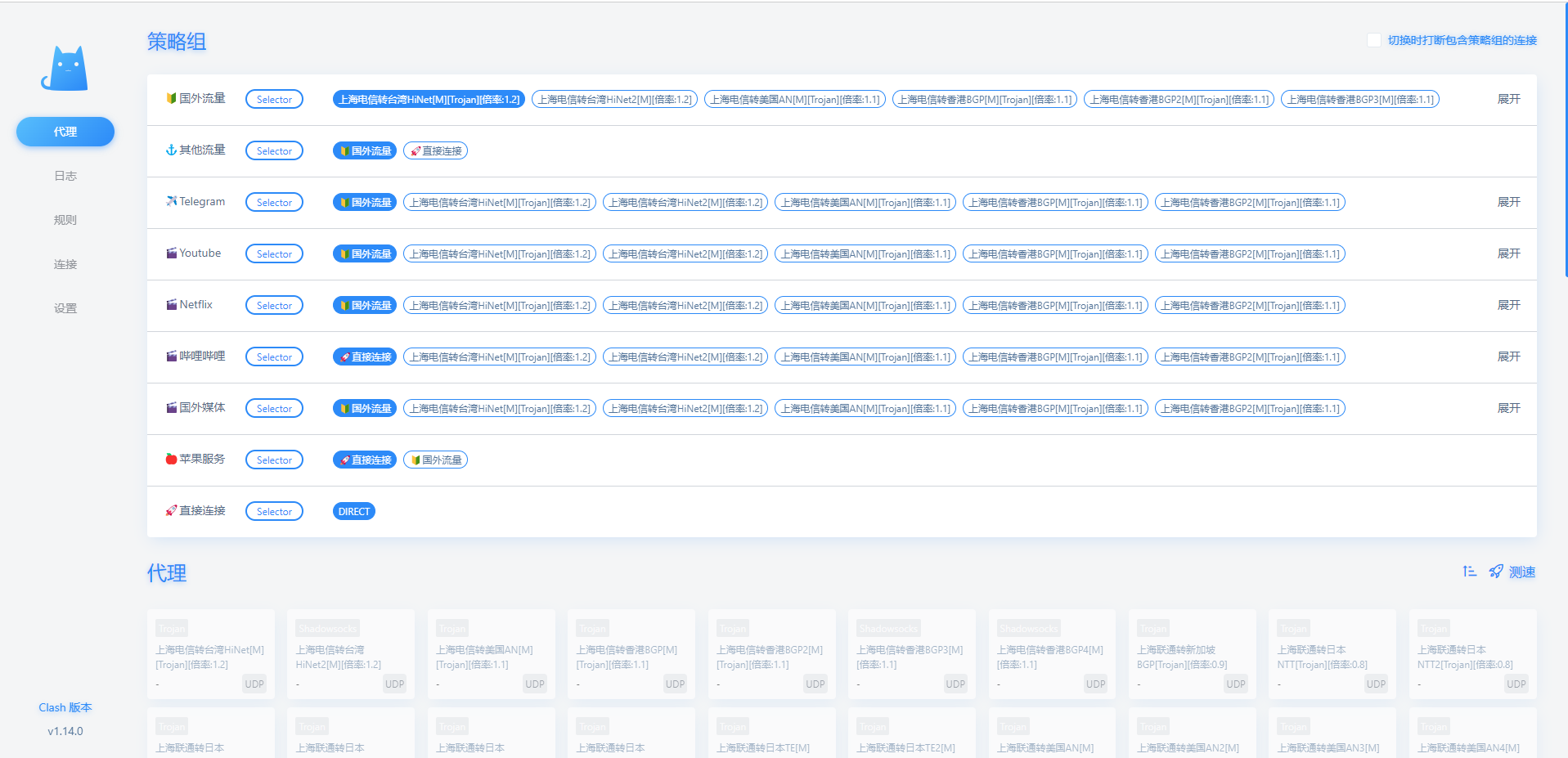Click the 上海联通转日本 NTT2 proxy card
The image size is (1568, 758).
1473,654
